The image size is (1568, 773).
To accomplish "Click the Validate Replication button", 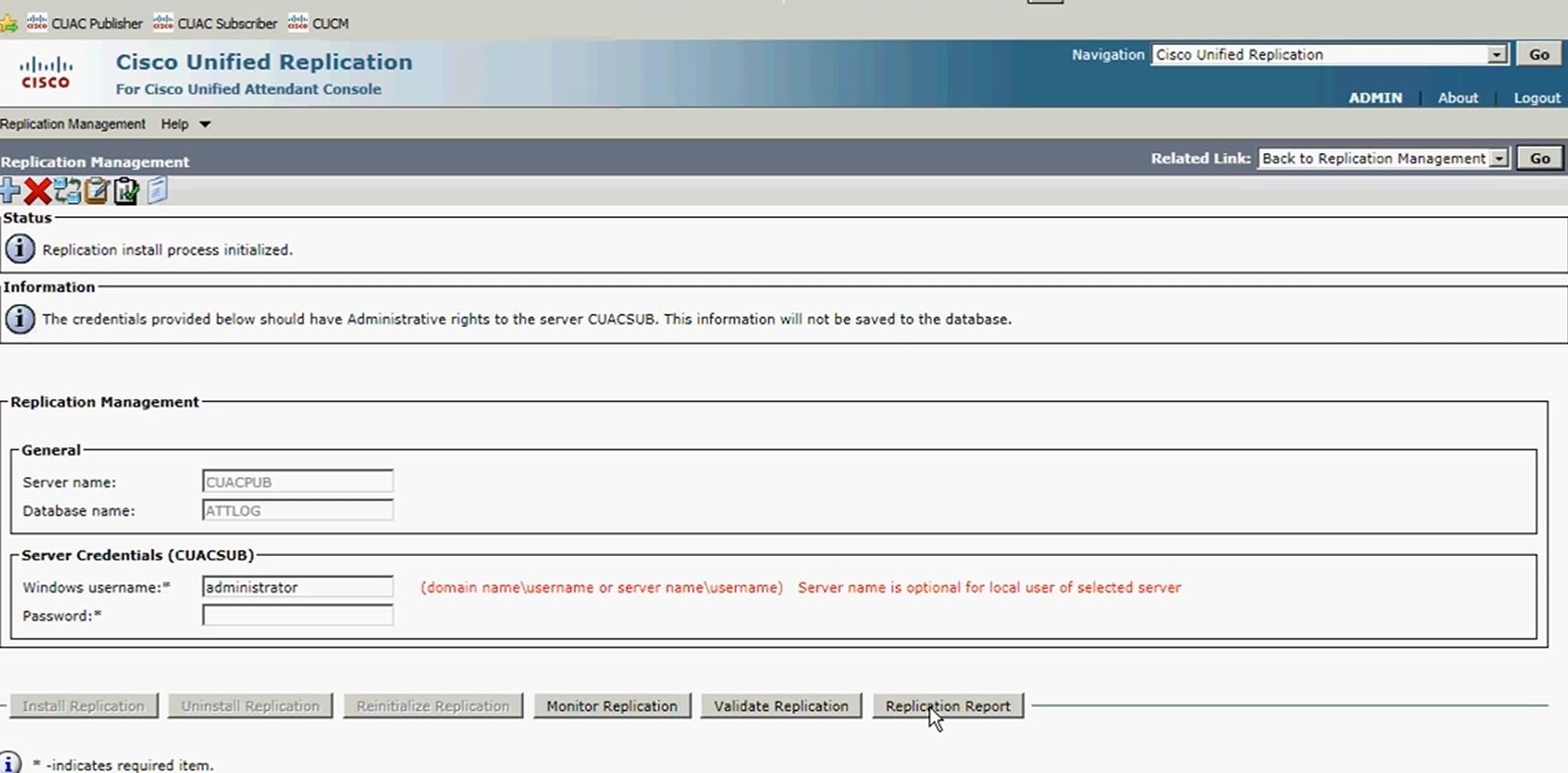I will pos(781,705).
